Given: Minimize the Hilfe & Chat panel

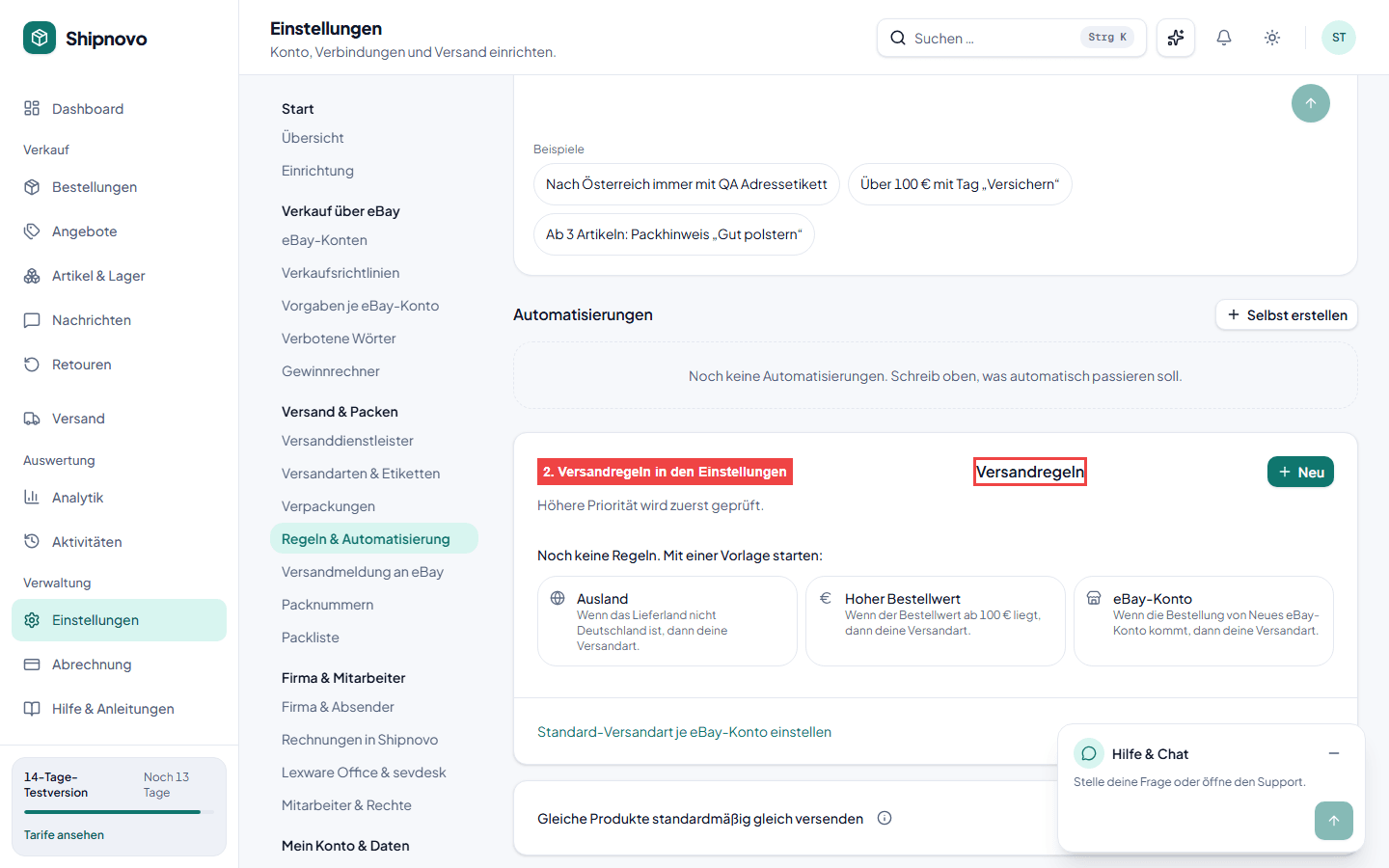Looking at the screenshot, I should tap(1334, 753).
